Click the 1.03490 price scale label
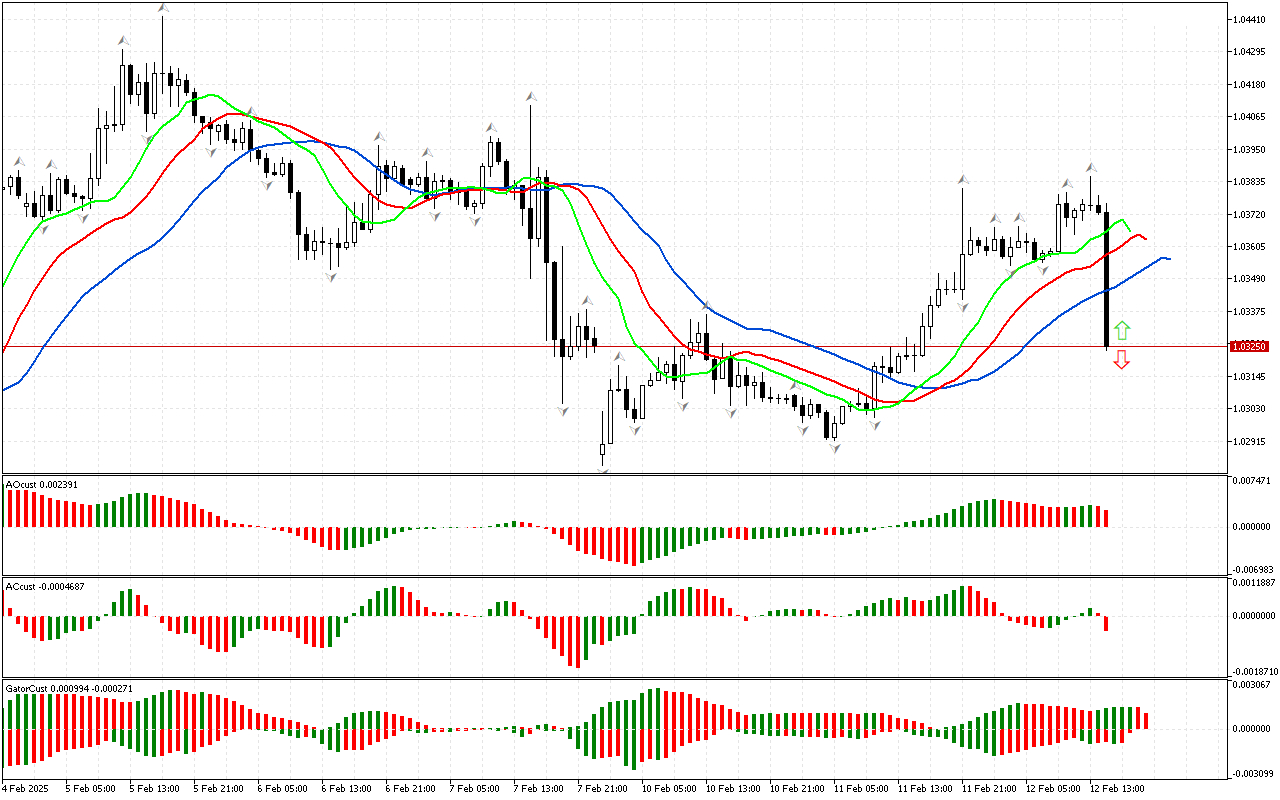 (x=1248, y=279)
